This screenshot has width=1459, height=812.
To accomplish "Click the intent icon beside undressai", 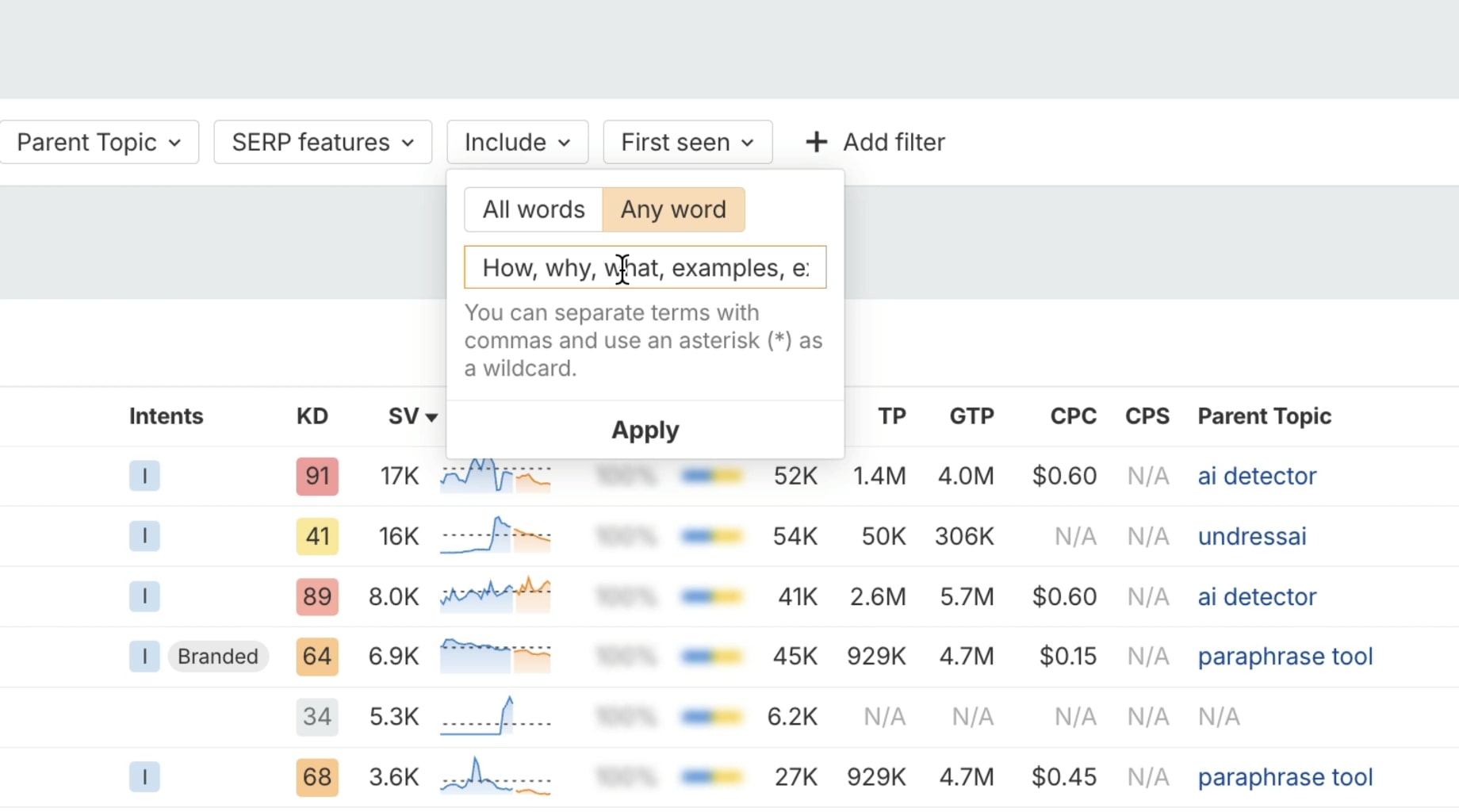I will point(144,536).
